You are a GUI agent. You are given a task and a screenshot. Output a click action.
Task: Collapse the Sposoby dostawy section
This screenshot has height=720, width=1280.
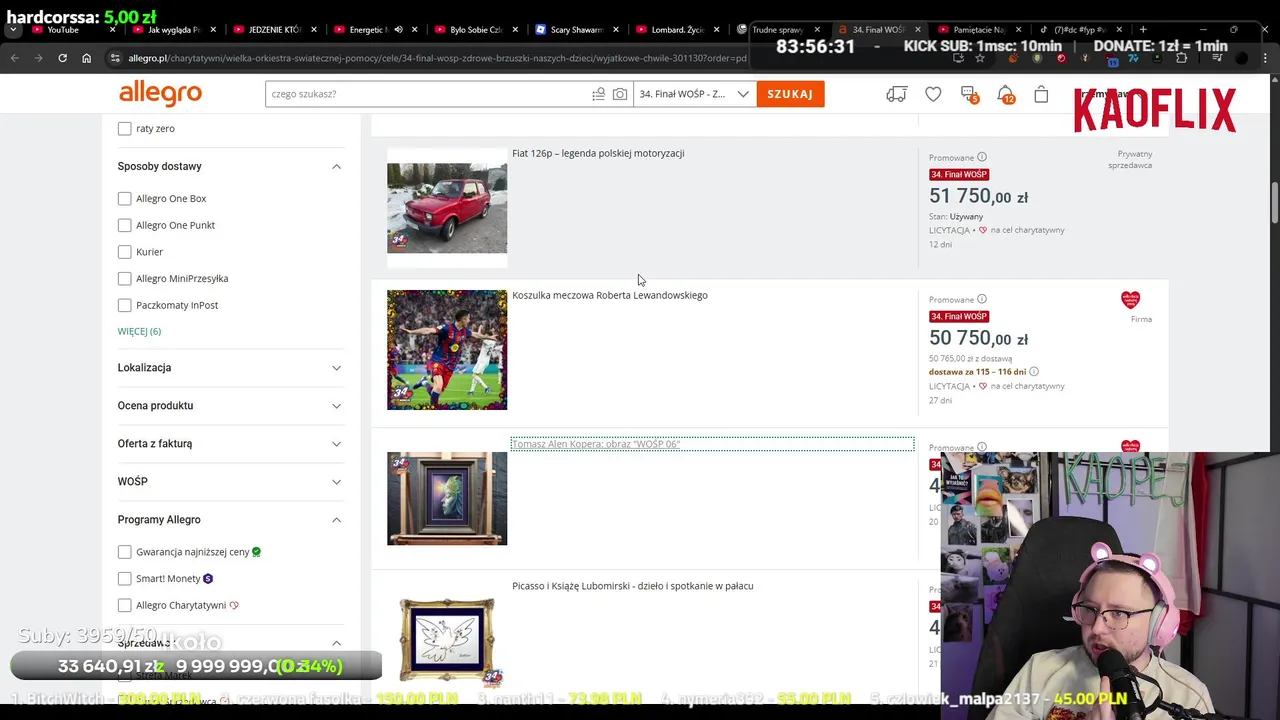click(230, 166)
